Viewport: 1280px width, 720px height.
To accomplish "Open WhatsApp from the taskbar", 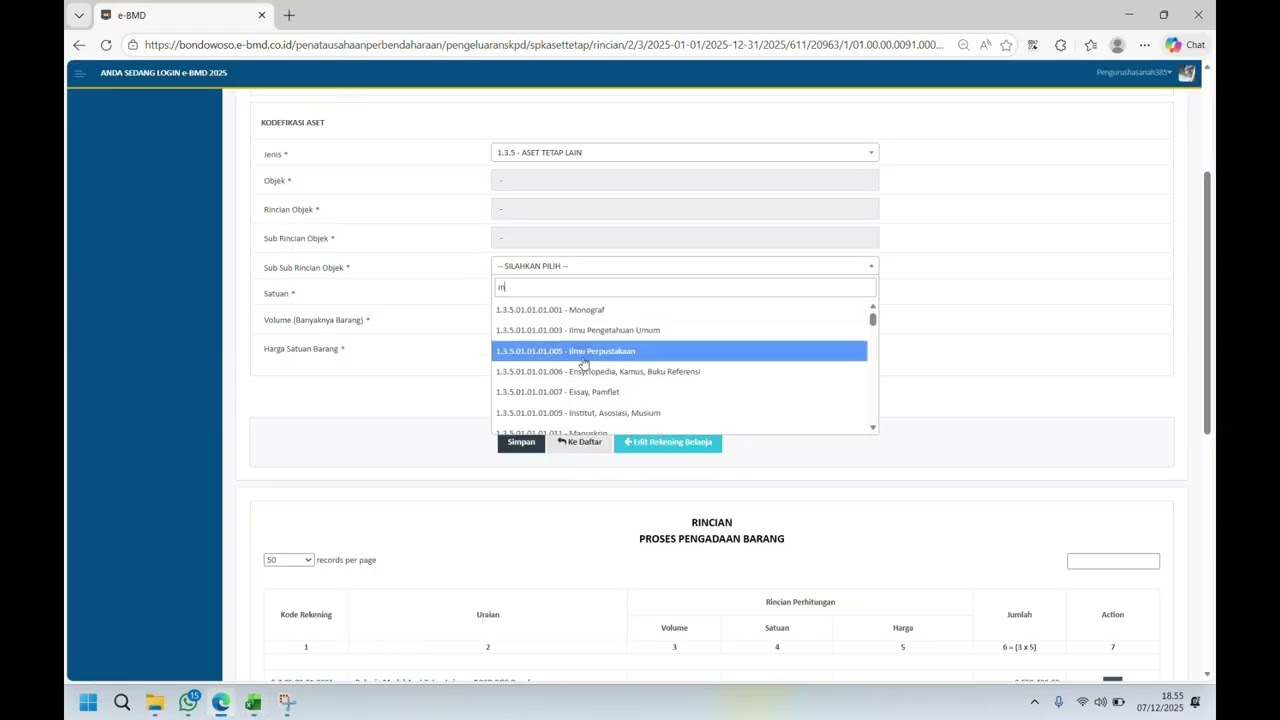I will (188, 702).
